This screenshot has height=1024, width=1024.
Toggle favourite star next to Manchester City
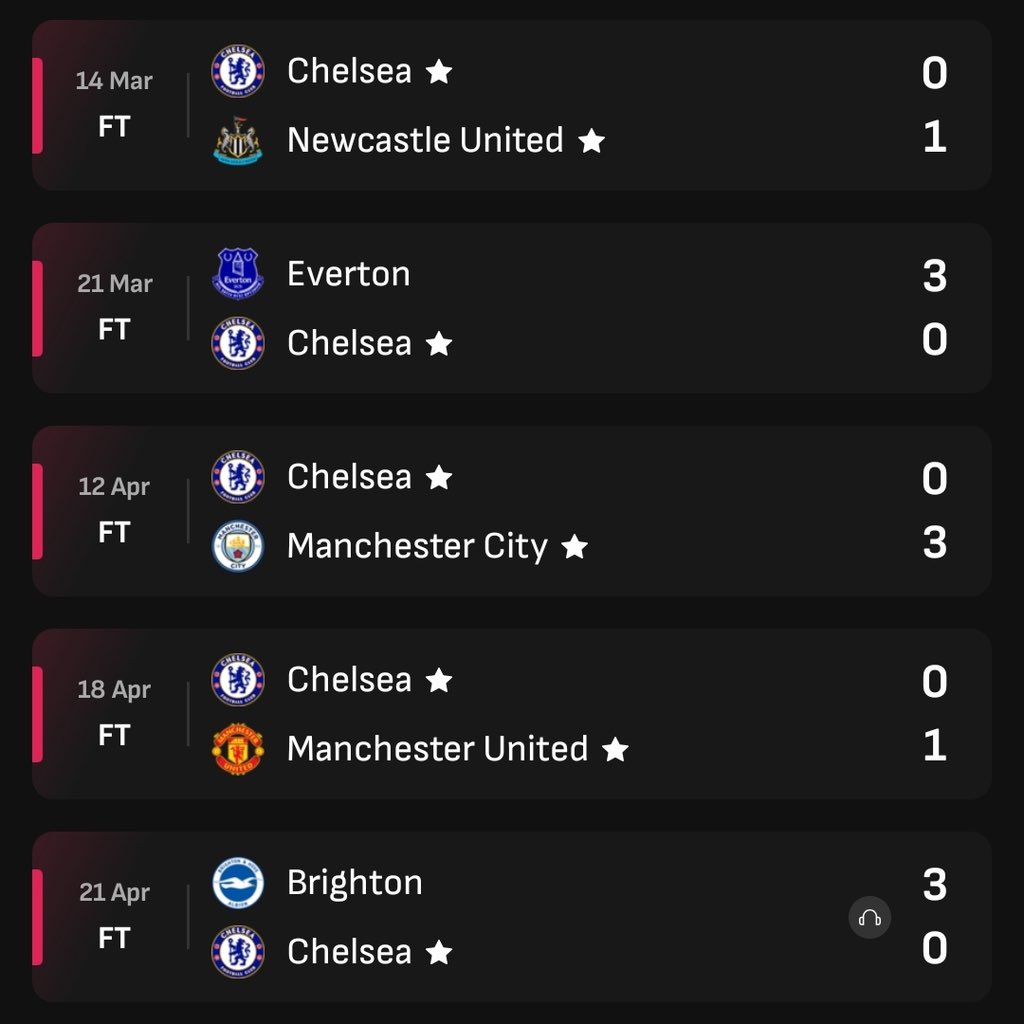[575, 546]
